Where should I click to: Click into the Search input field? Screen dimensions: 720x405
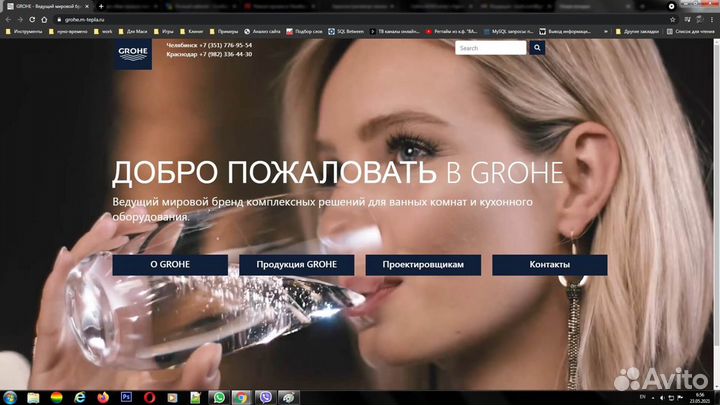coord(490,48)
